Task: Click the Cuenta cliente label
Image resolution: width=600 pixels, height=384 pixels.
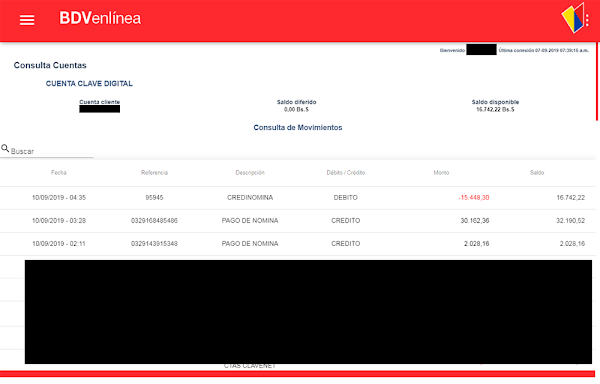Action: point(99,102)
